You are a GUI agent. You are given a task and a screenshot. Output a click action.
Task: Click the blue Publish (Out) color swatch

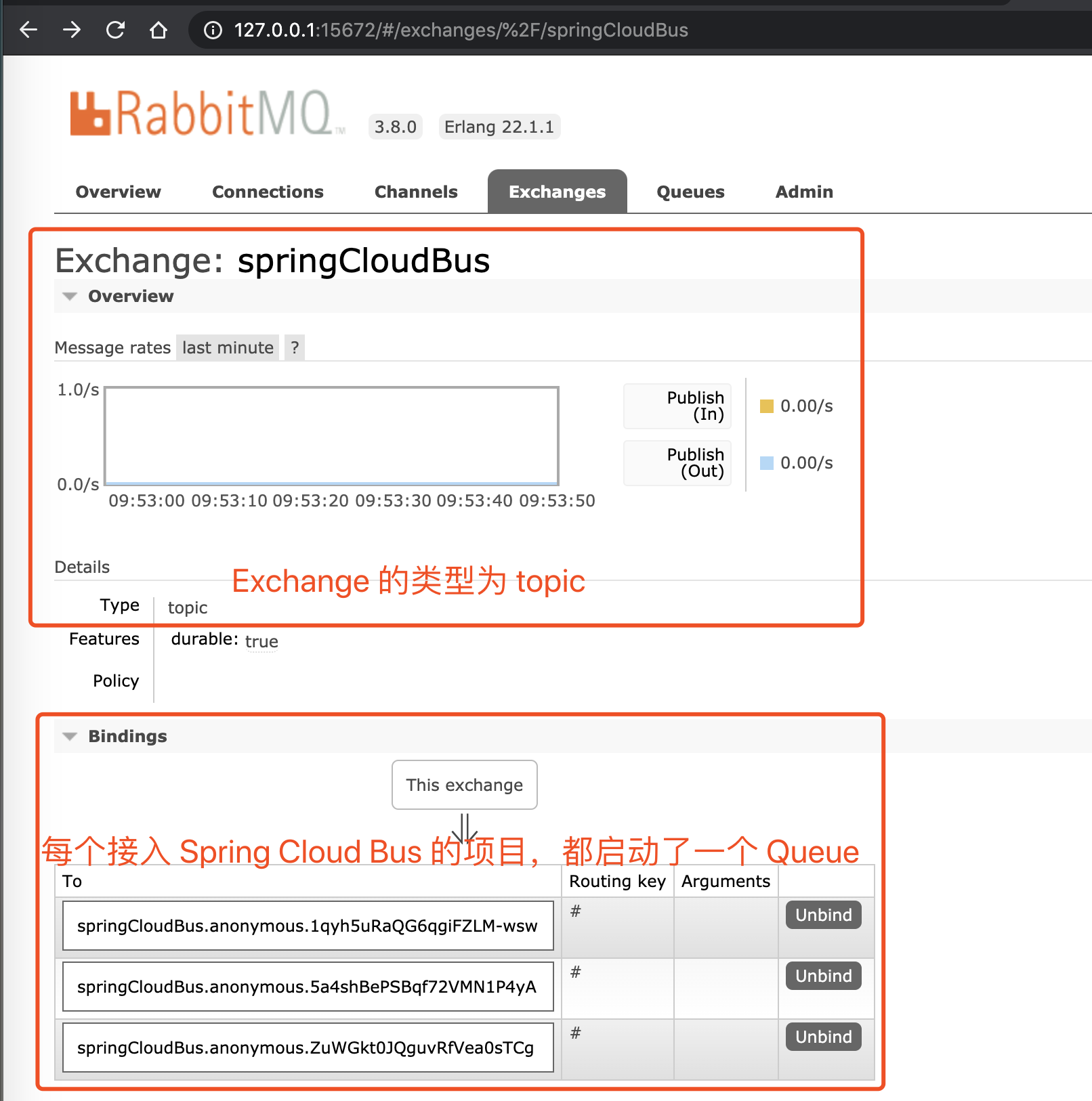point(767,462)
